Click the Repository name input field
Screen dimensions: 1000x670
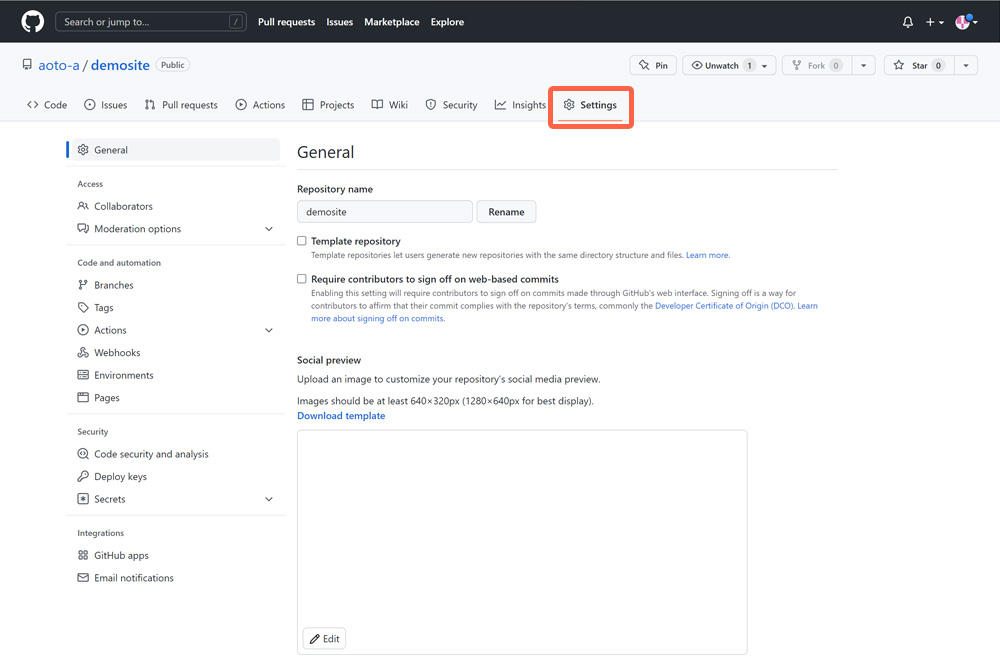coord(385,212)
